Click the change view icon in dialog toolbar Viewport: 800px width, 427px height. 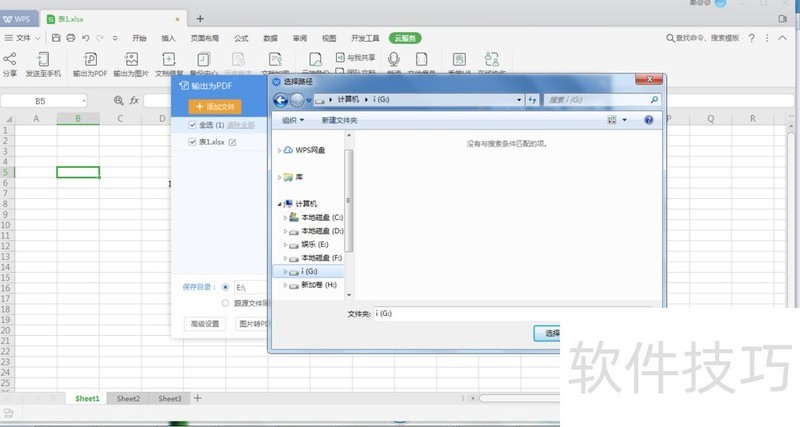coord(612,120)
